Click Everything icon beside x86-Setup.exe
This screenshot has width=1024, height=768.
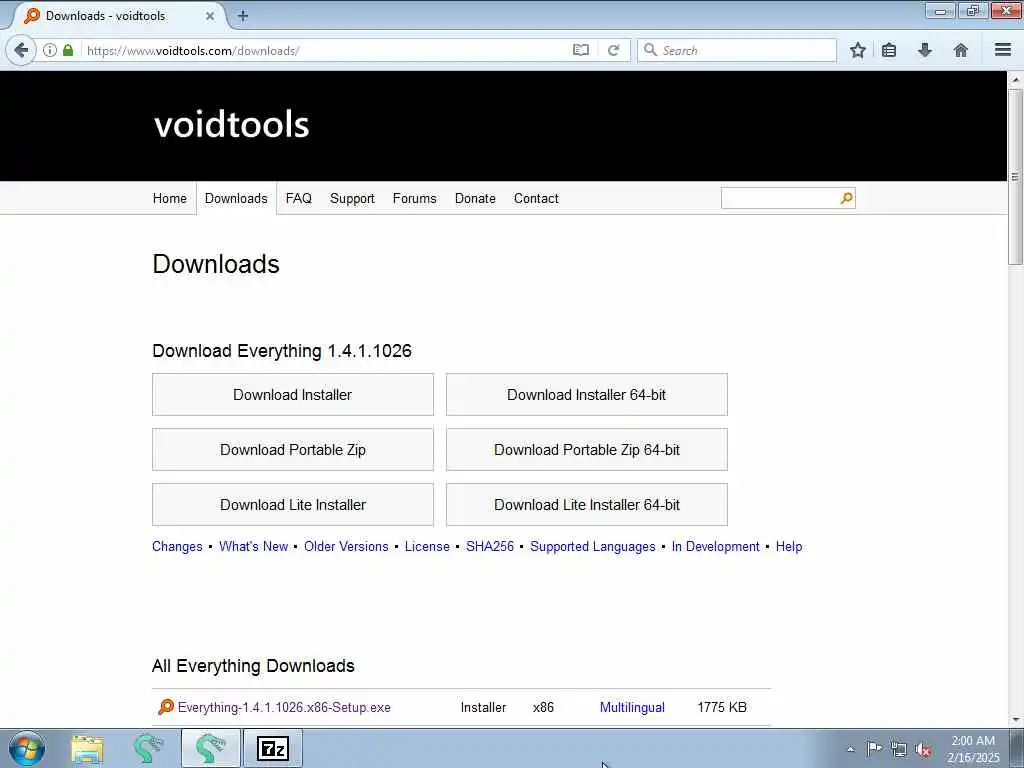point(166,707)
